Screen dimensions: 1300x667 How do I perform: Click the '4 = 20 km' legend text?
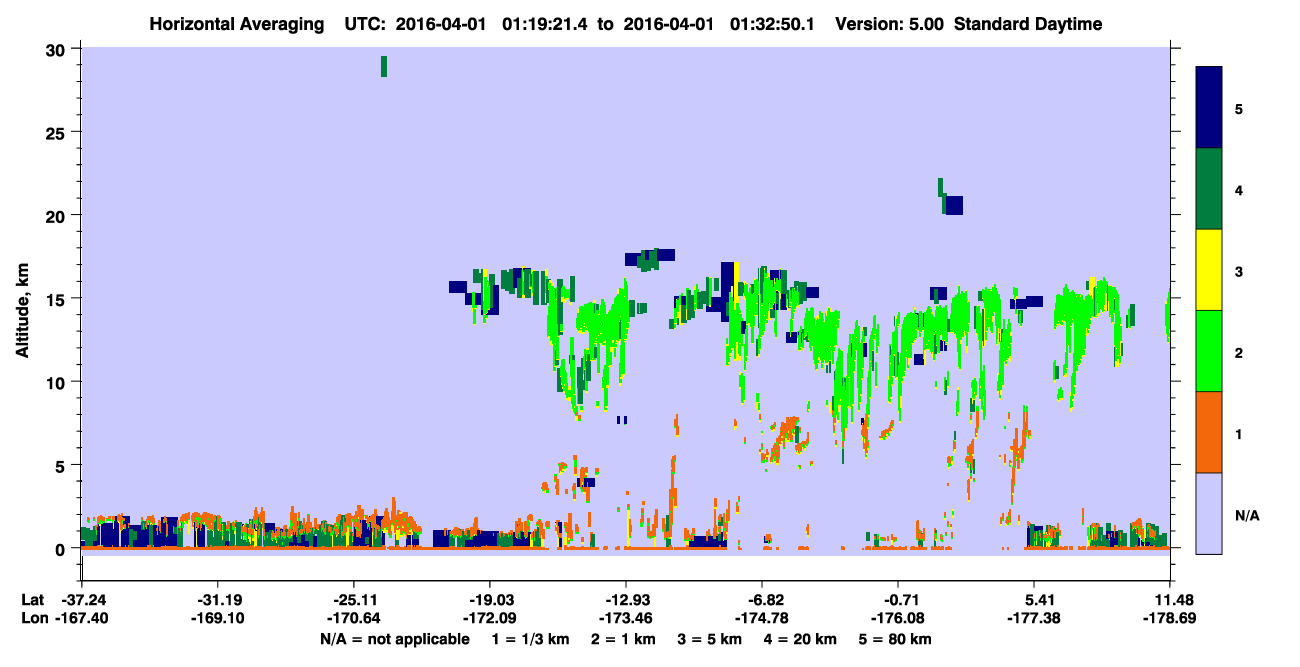click(x=801, y=639)
